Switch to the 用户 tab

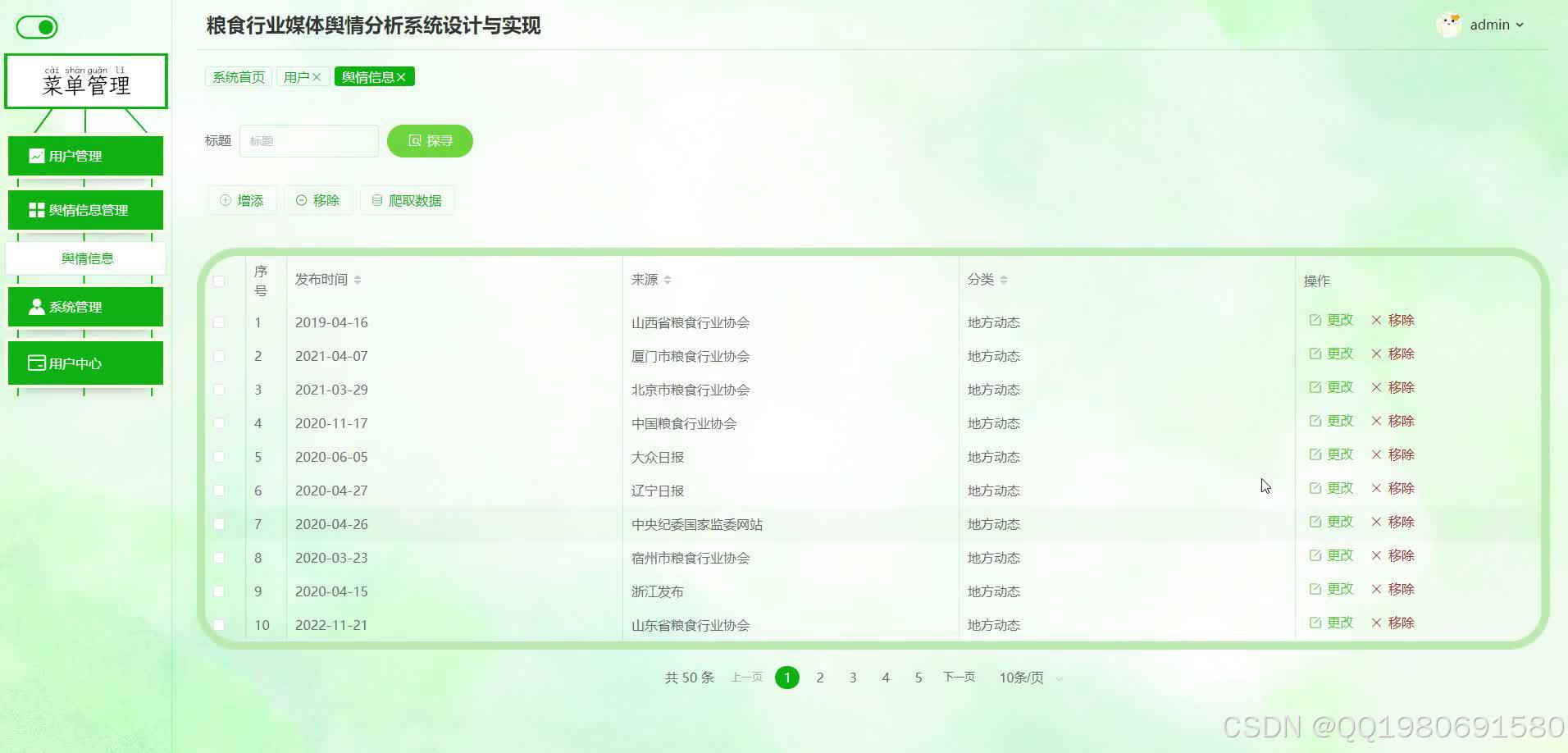tap(296, 77)
